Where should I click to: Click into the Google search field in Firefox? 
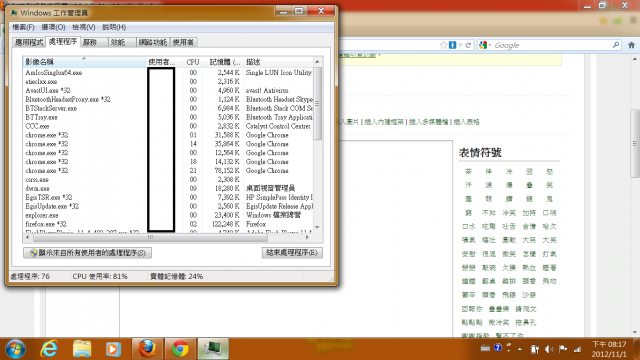point(552,45)
